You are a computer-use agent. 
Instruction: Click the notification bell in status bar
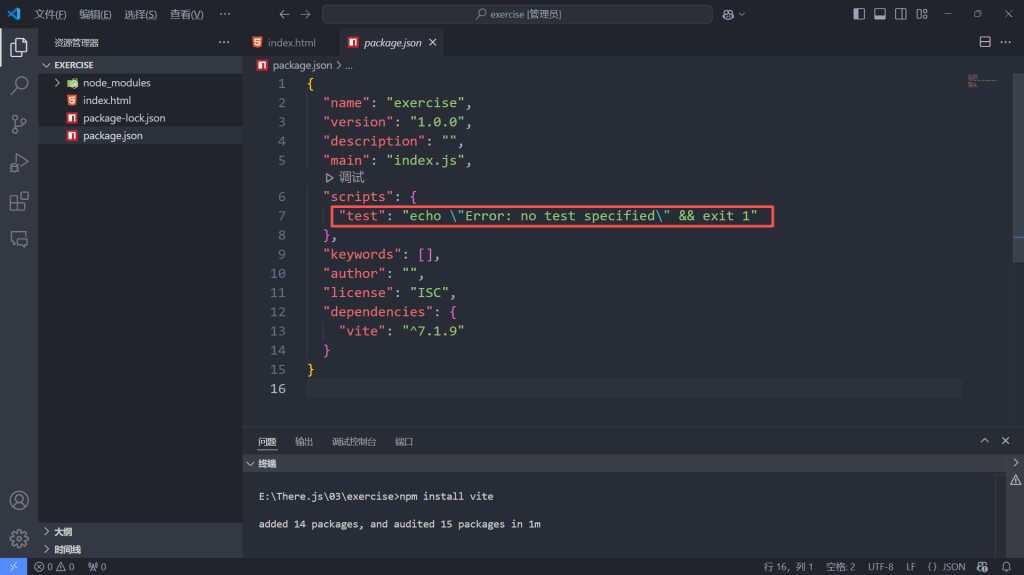click(x=1005, y=567)
